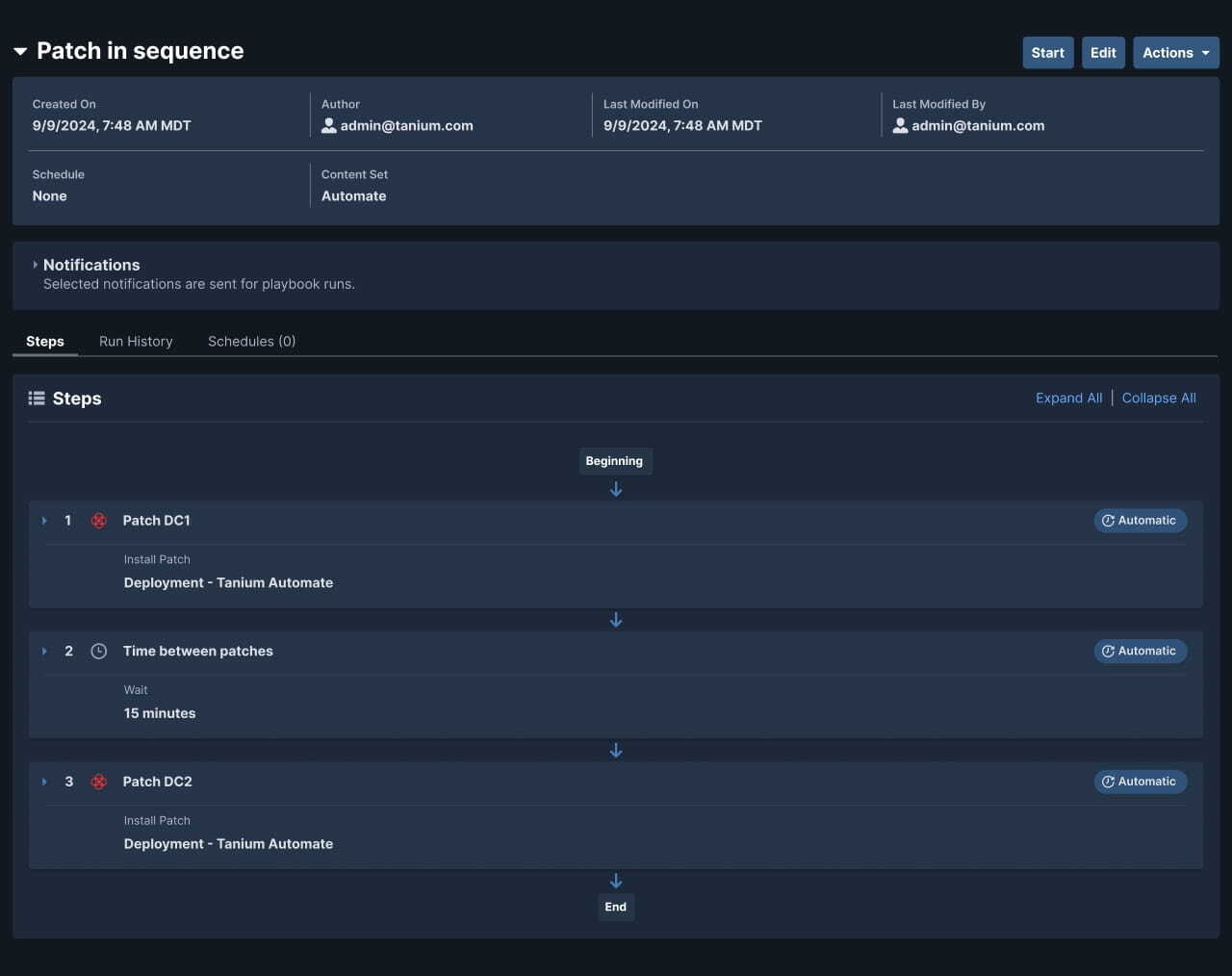Expand step 2 Time between patches

click(x=44, y=652)
